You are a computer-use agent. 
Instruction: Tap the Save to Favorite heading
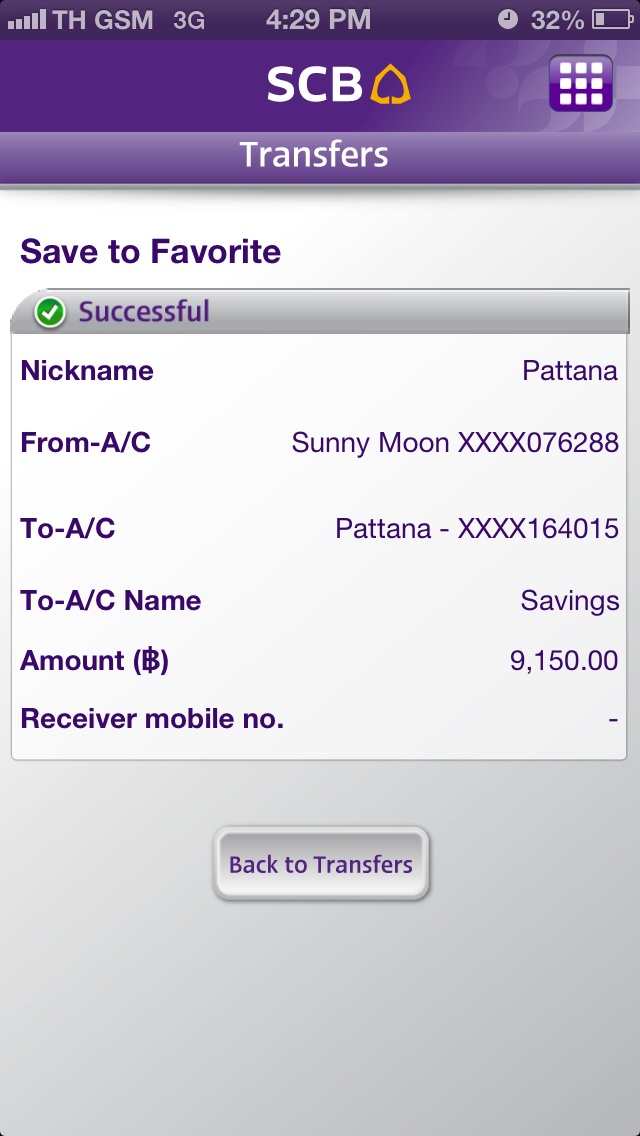coord(150,252)
